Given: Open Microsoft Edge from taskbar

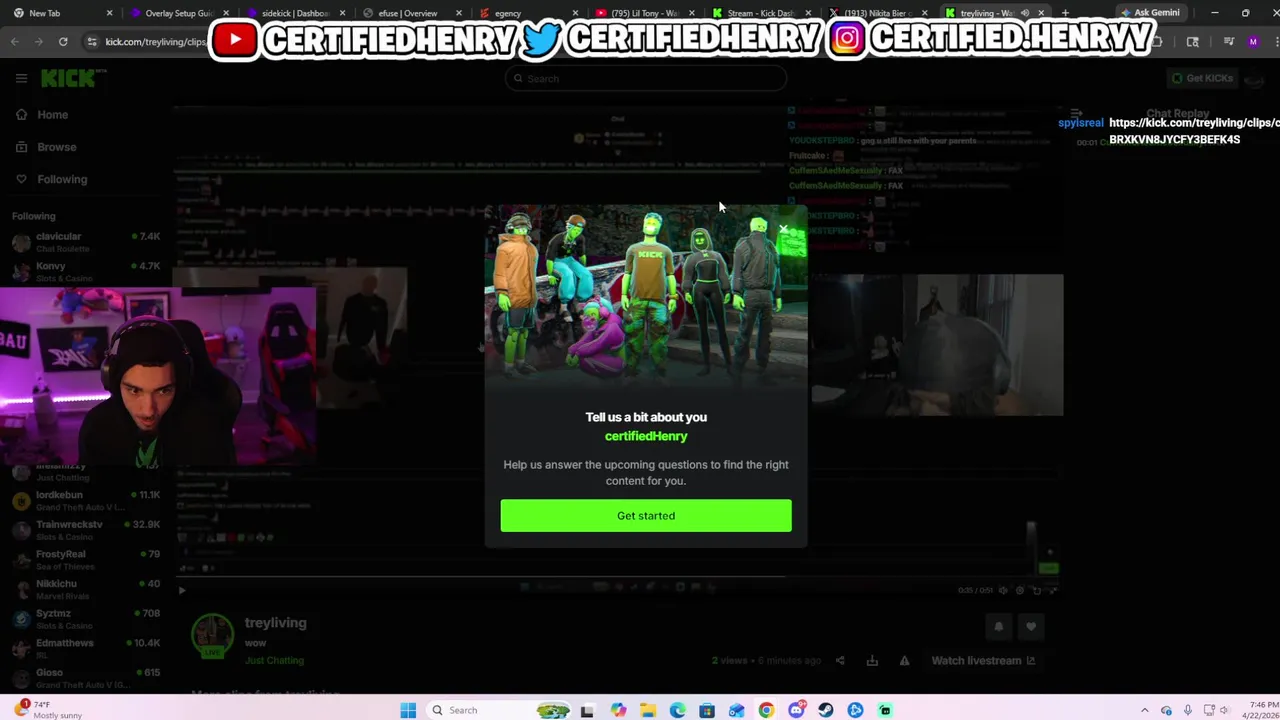Looking at the screenshot, I should coord(678,710).
